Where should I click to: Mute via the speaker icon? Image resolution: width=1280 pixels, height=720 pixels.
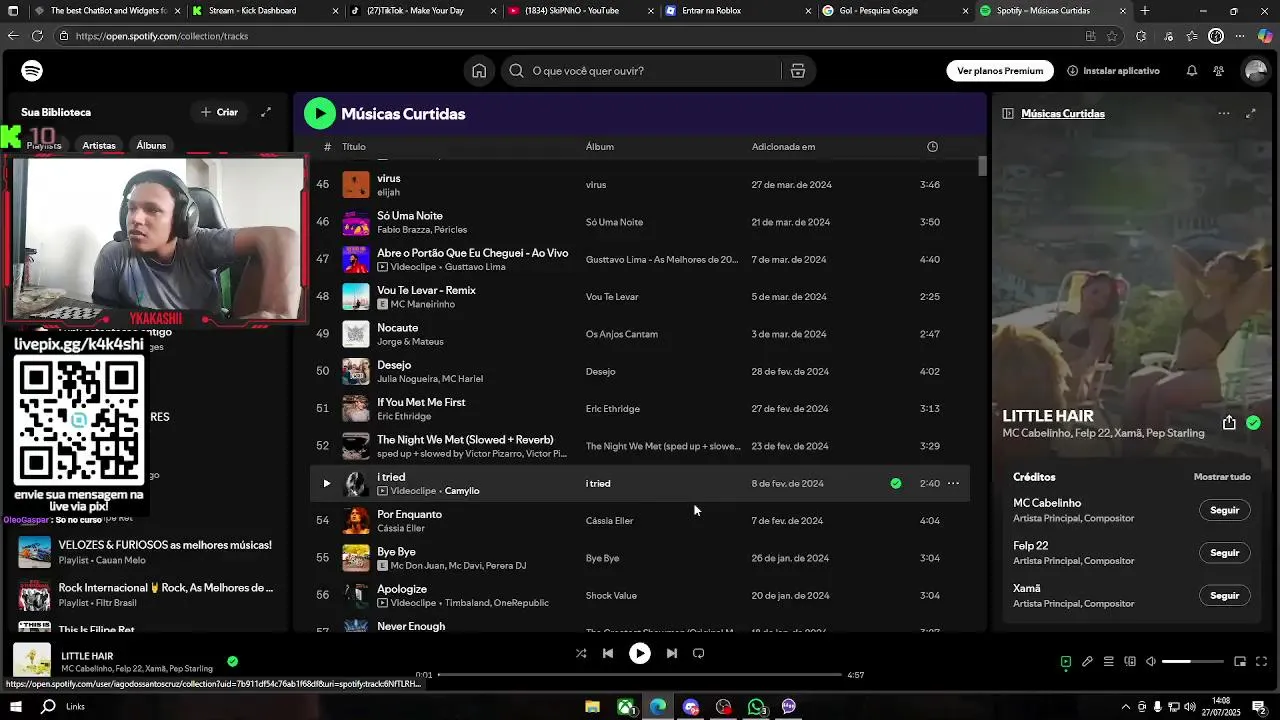(1151, 662)
